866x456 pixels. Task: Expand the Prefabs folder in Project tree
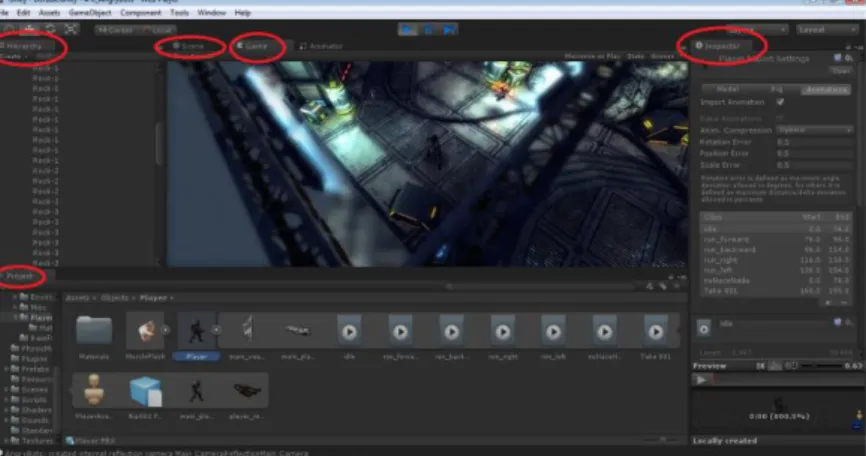(x=7, y=369)
